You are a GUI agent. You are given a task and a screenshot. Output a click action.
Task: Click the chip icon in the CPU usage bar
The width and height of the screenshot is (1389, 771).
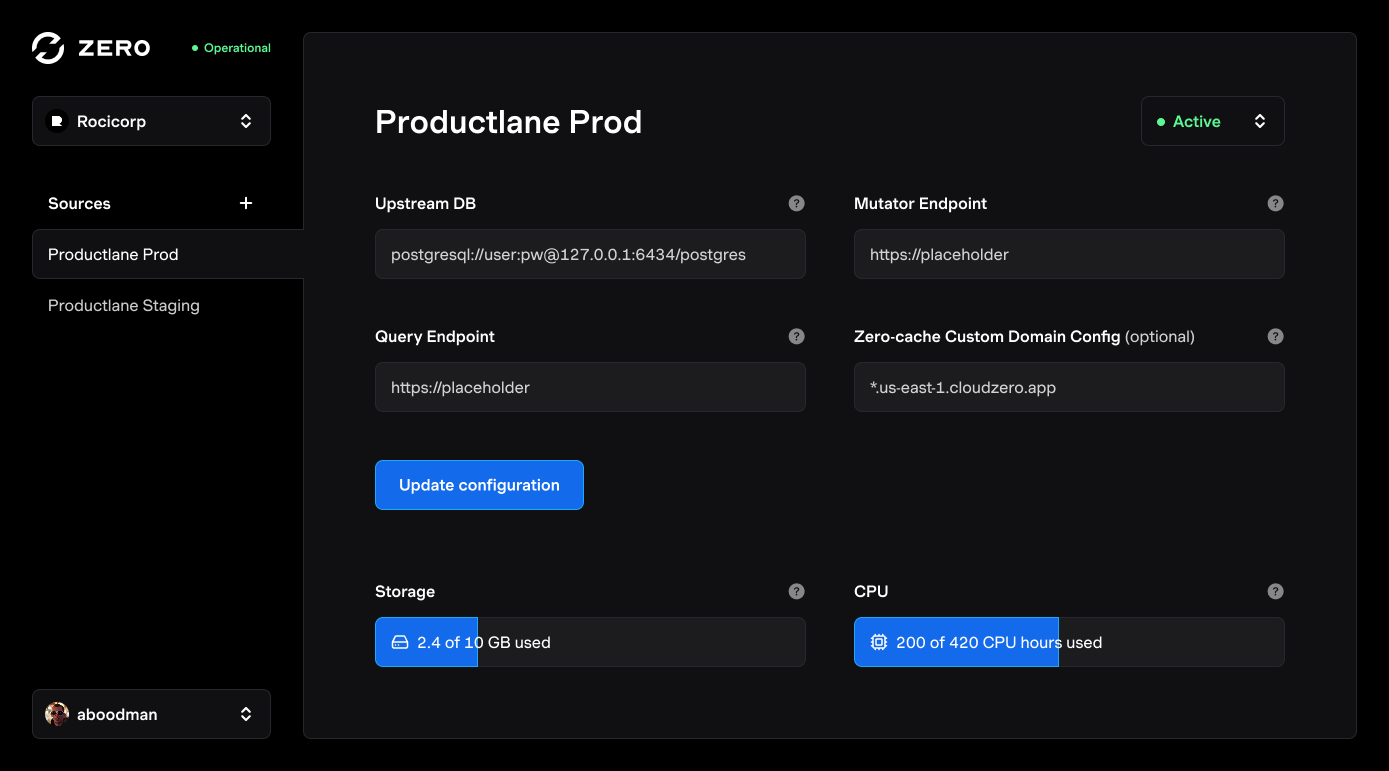tap(878, 642)
